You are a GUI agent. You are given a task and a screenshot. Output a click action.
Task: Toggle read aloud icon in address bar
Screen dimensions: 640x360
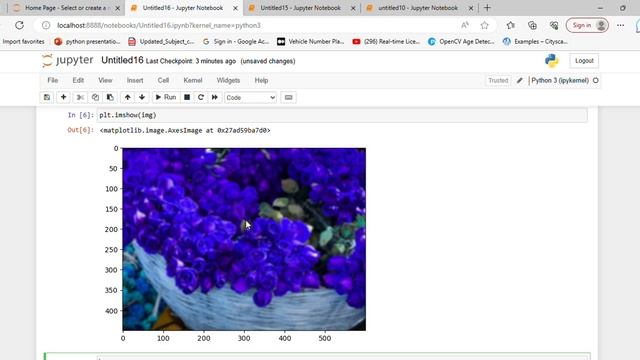[x=464, y=25]
